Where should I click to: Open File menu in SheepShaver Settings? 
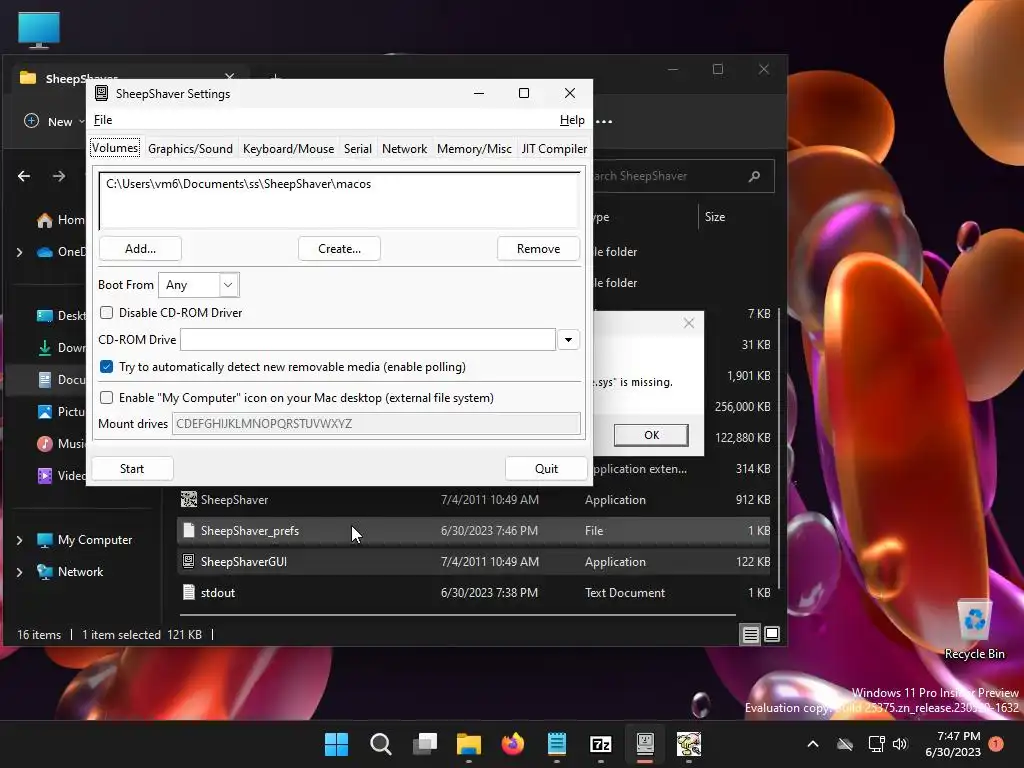coord(103,120)
